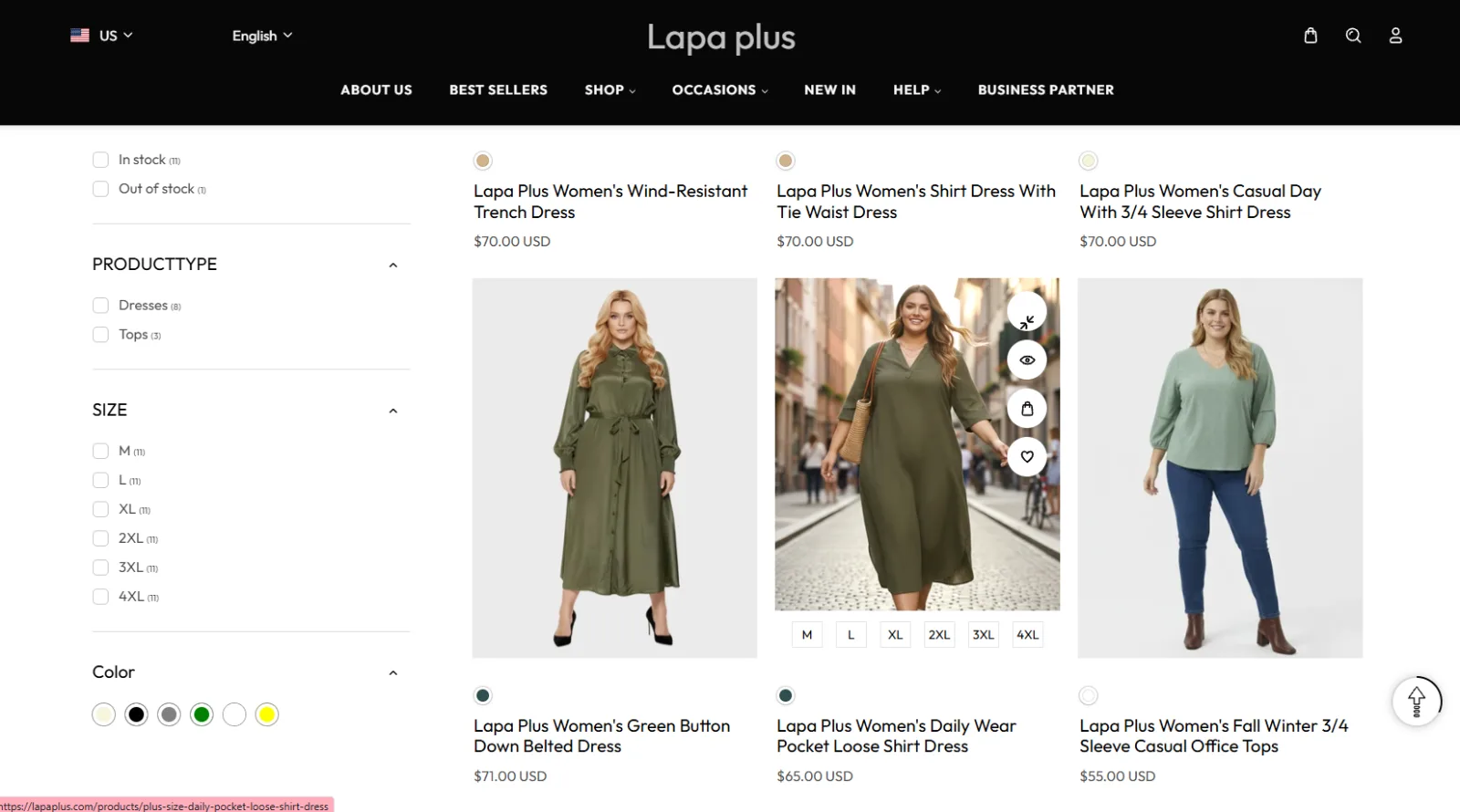Check size 3XL filter

coord(100,567)
